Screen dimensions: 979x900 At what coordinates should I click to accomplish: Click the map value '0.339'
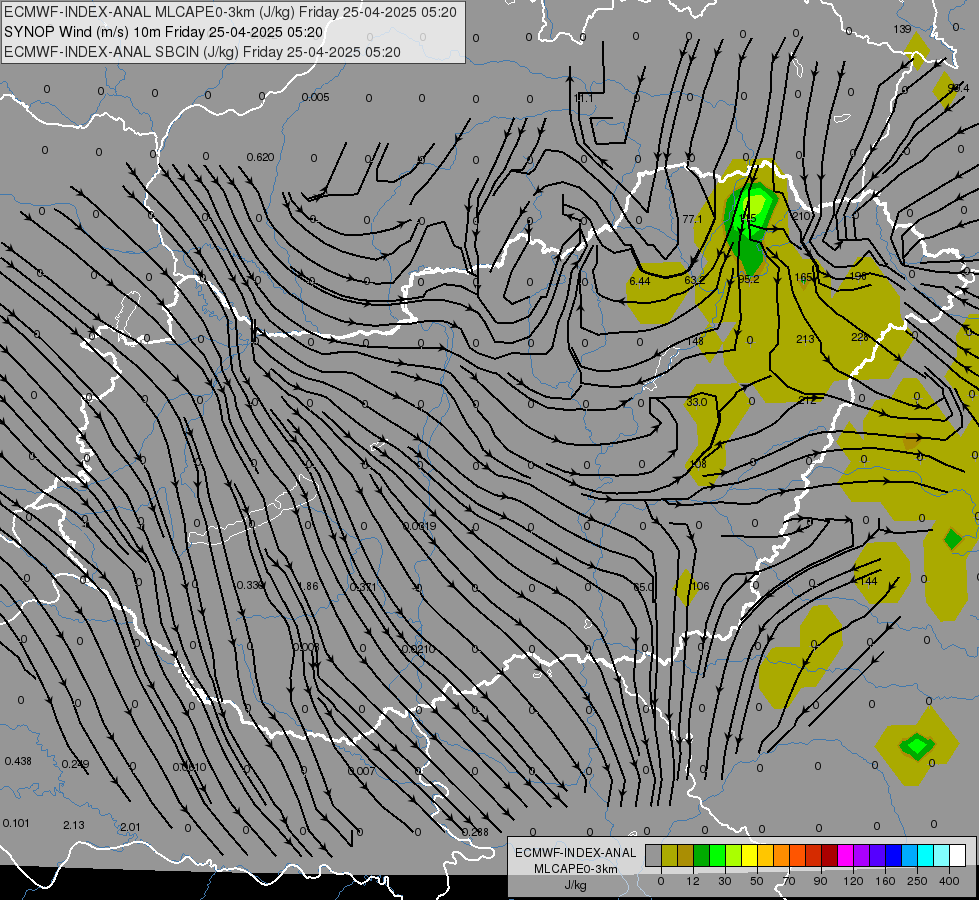click(x=250, y=585)
